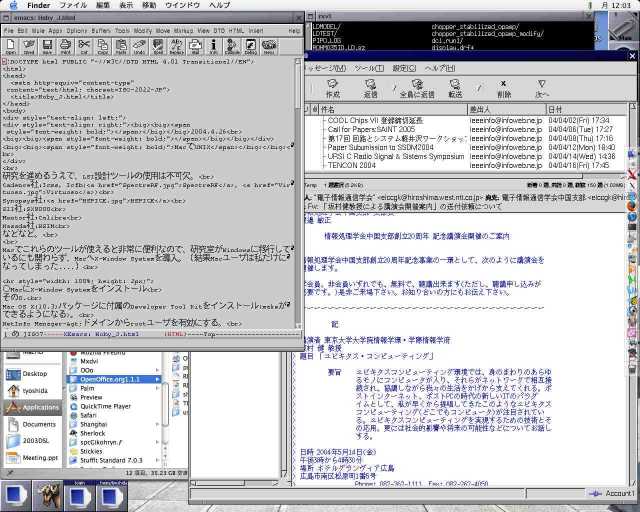The width and height of the screenshot is (640, 512).
Task: Open the 設定(C) menu in mail window
Action: coord(404,68)
